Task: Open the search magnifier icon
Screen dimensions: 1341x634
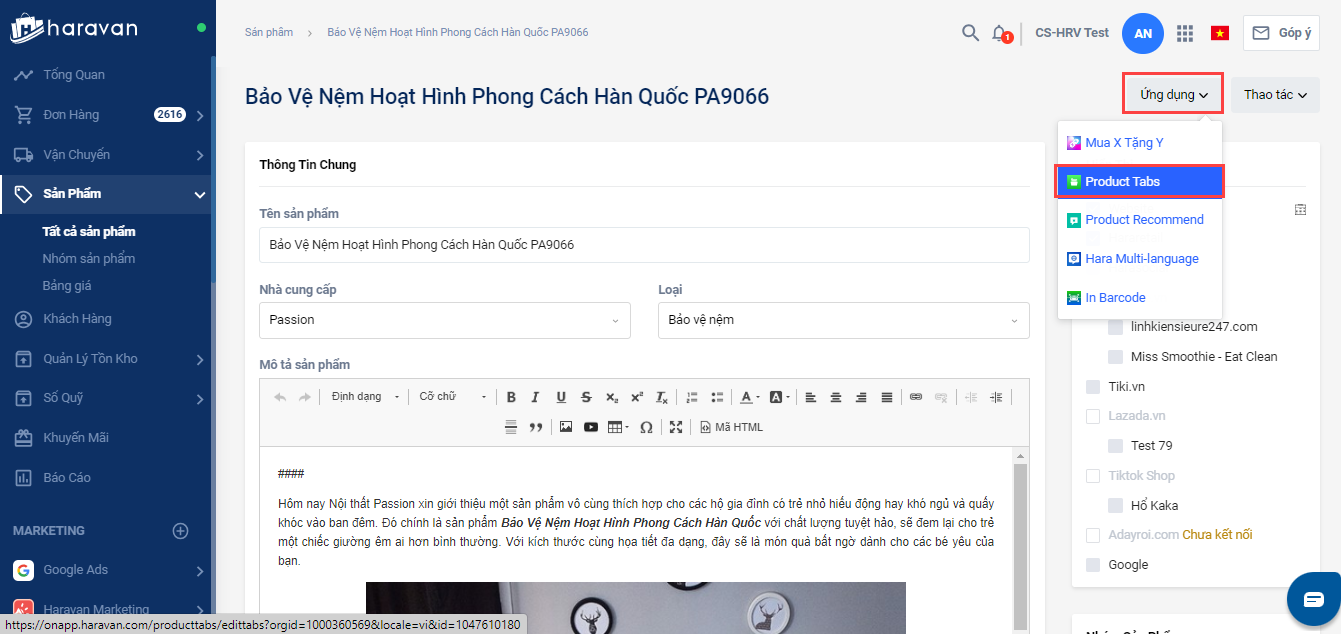Action: pos(970,33)
